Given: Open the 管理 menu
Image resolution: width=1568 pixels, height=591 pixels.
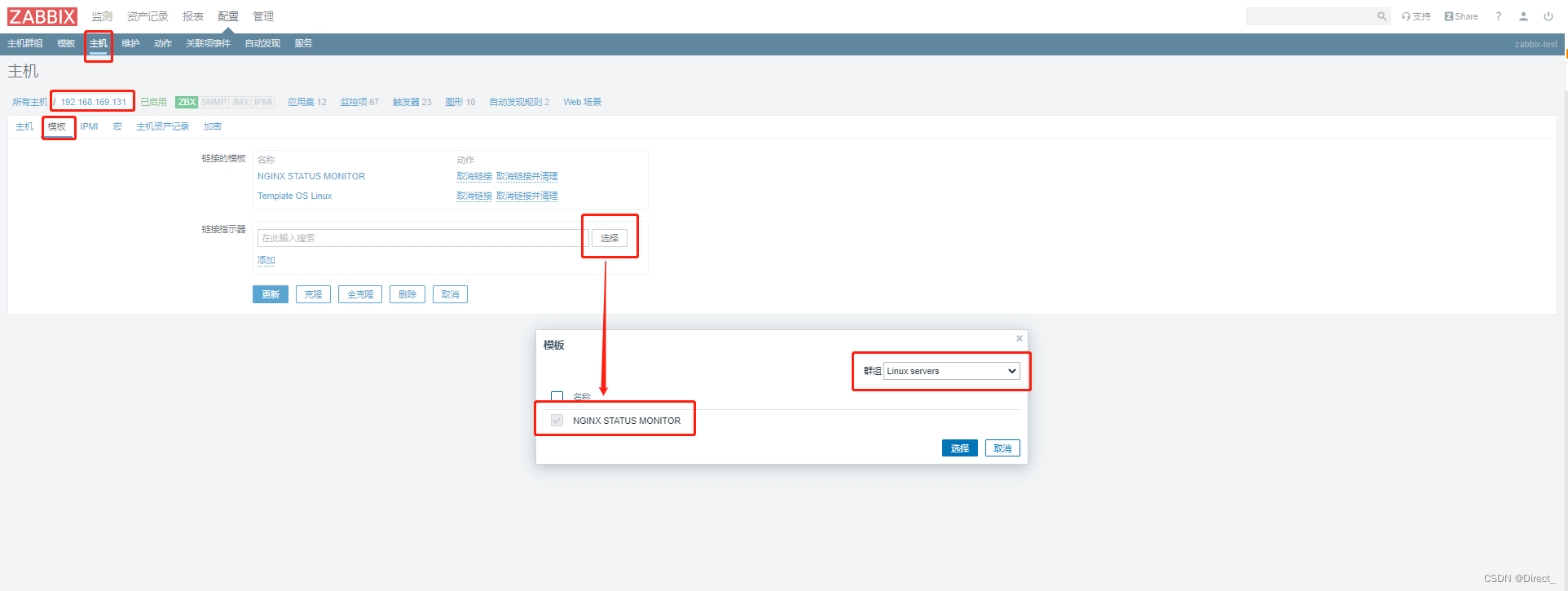Looking at the screenshot, I should tap(263, 16).
